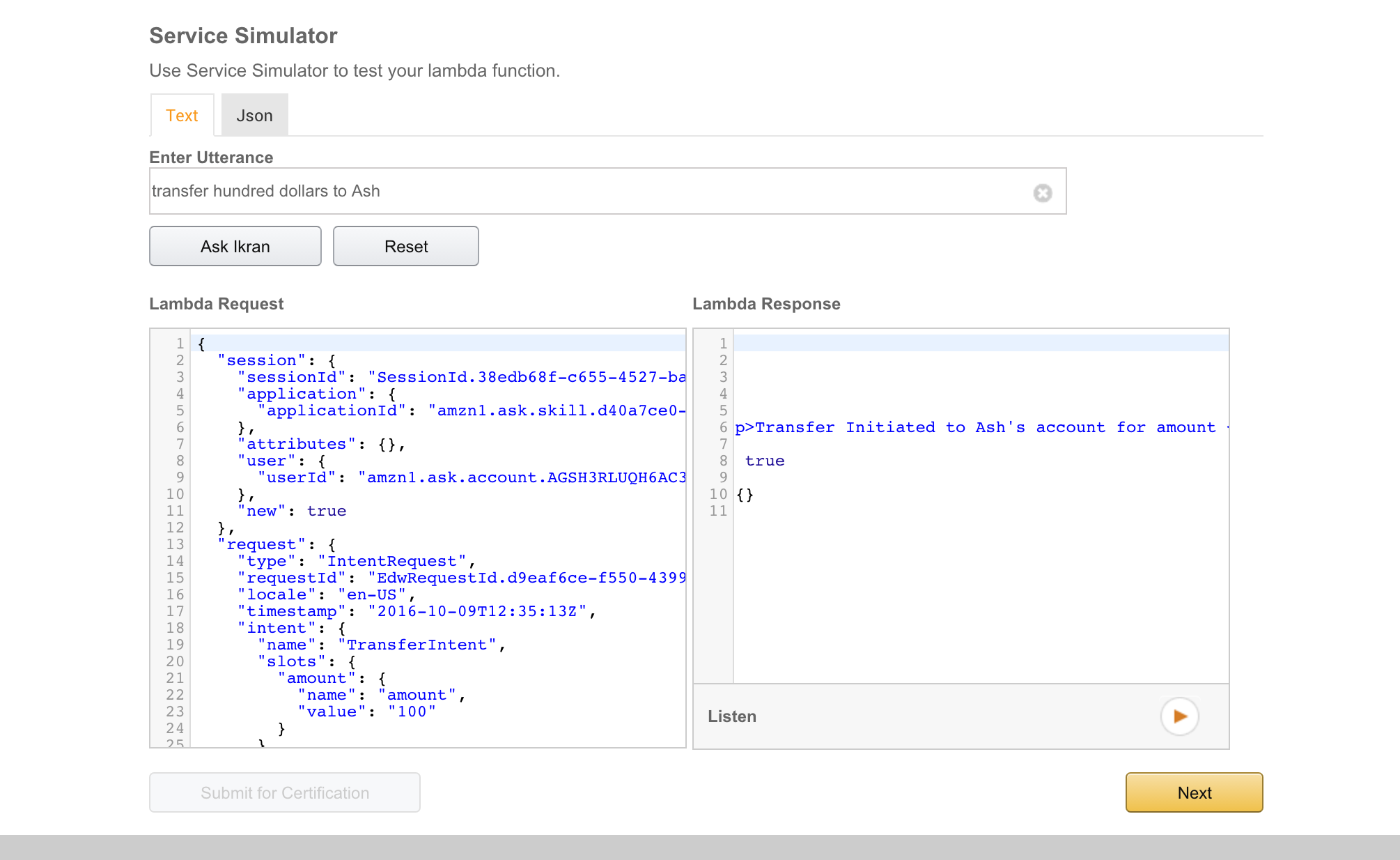Click the Next button
Viewport: 1400px width, 860px height.
(1194, 792)
